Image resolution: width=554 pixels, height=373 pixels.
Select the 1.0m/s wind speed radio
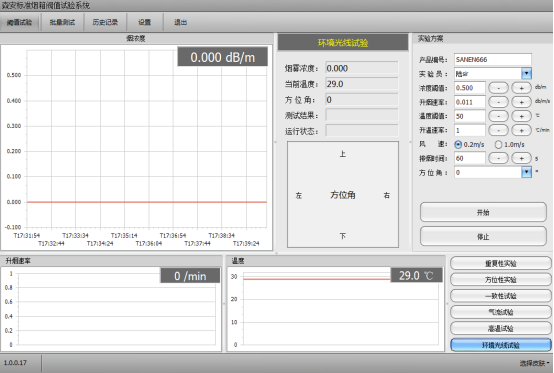click(x=499, y=144)
